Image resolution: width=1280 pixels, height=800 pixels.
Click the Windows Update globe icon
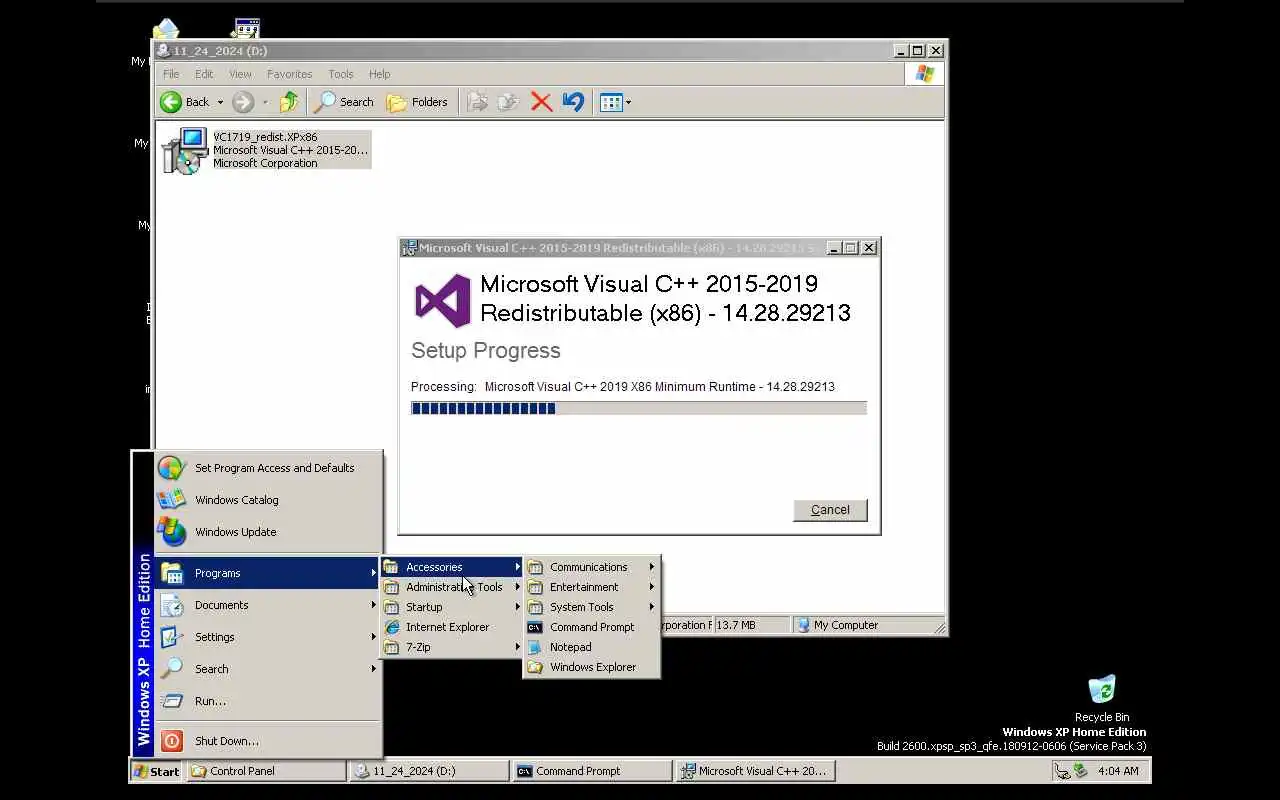point(172,532)
